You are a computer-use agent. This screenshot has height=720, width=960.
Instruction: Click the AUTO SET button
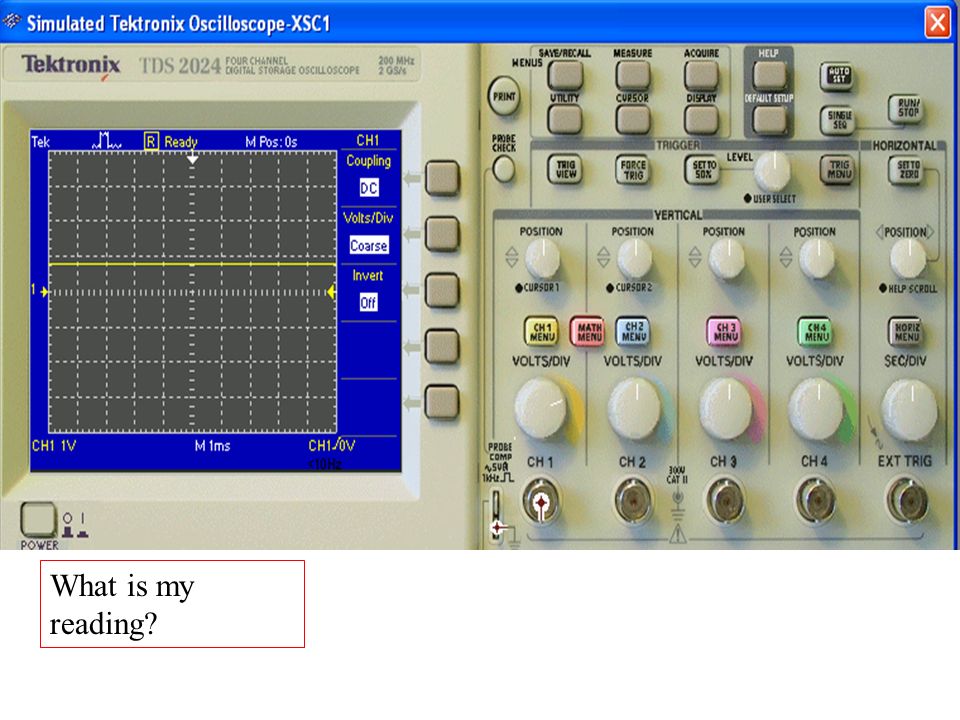coord(838,76)
